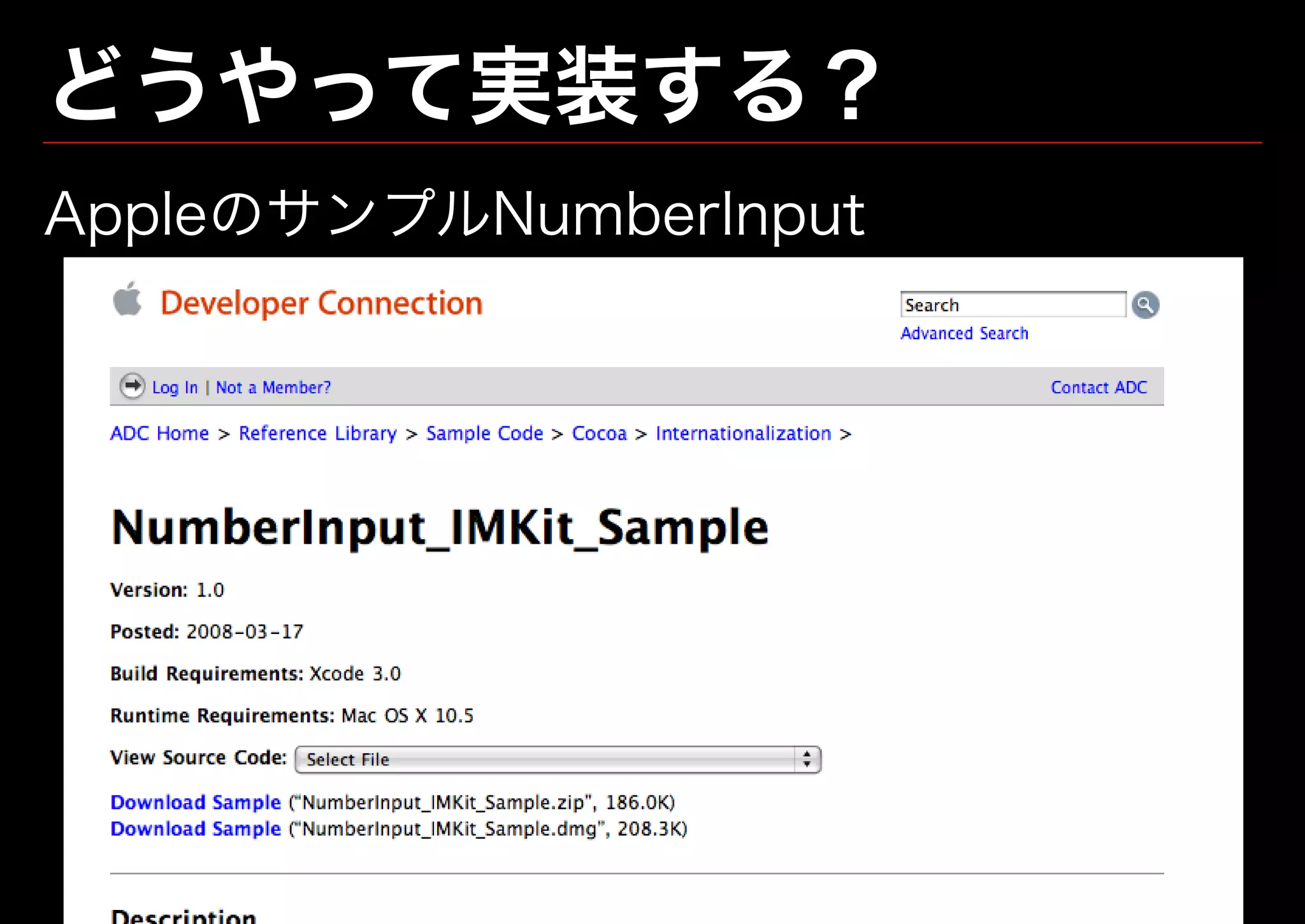Screen dimensions: 1305x924
Task: Click the Version: 1.0 text
Action: (167, 590)
